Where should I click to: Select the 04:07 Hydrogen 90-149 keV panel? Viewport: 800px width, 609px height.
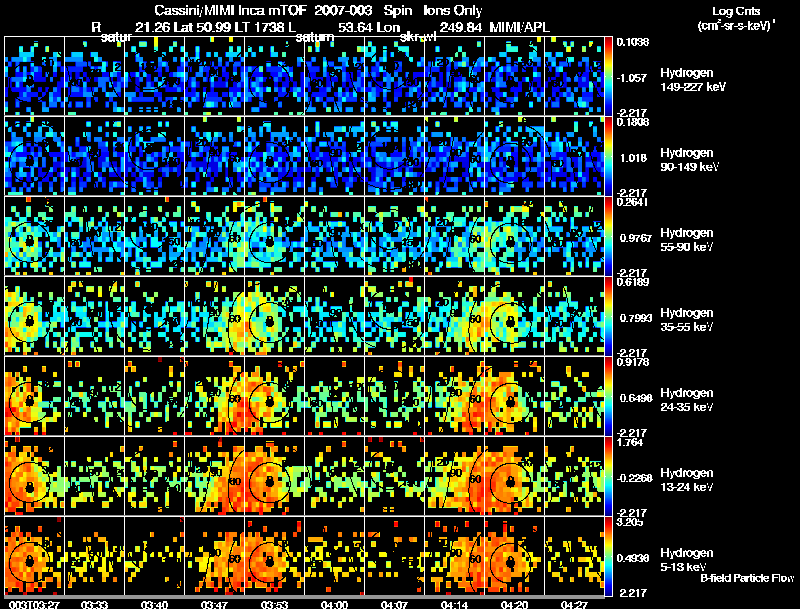click(x=394, y=156)
